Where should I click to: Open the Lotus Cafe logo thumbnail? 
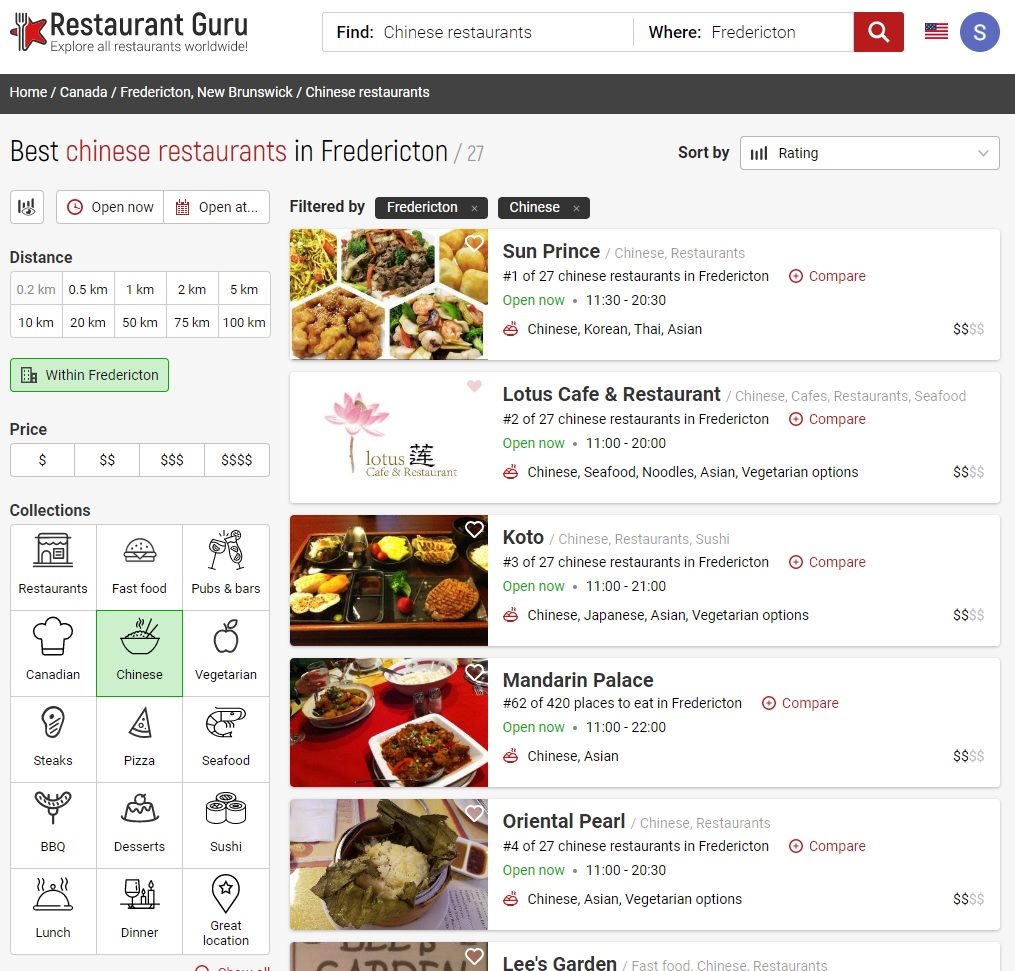[x=388, y=438]
